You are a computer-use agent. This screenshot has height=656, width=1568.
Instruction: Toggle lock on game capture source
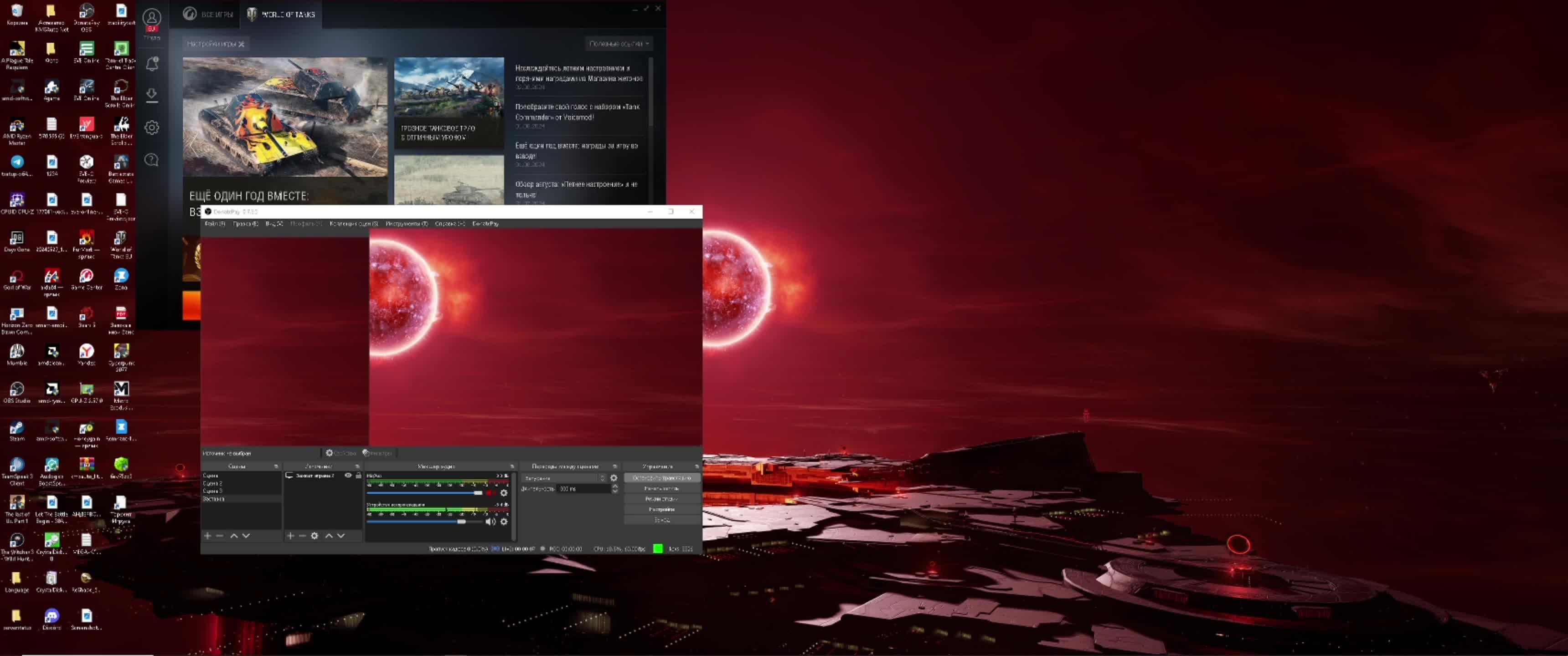(x=359, y=475)
